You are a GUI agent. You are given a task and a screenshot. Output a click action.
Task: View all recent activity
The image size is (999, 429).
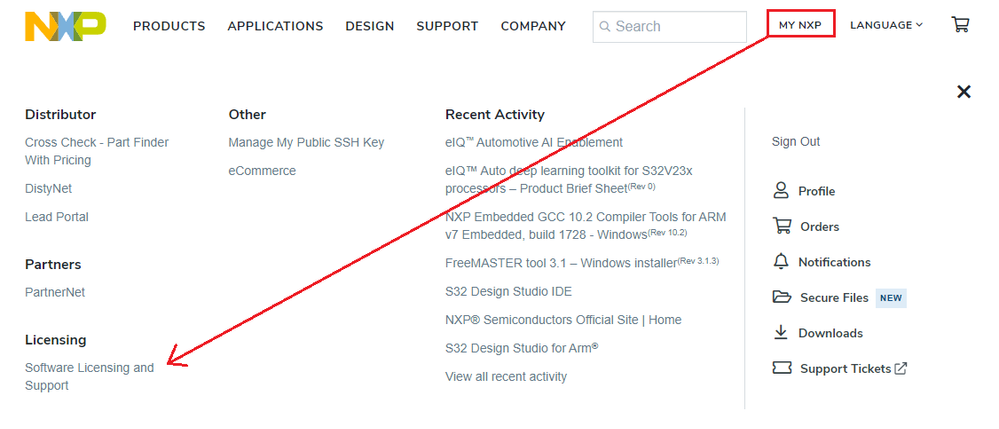[x=506, y=377]
